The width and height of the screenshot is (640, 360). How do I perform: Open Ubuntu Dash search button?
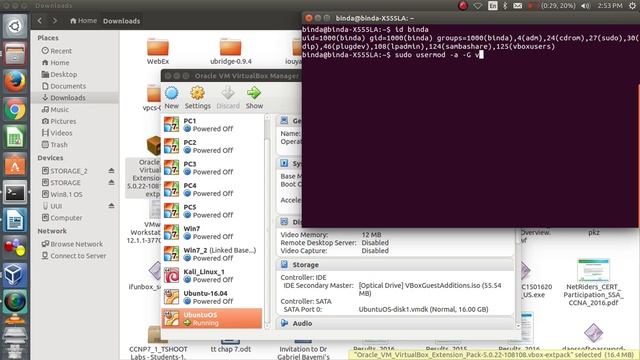(x=15, y=26)
